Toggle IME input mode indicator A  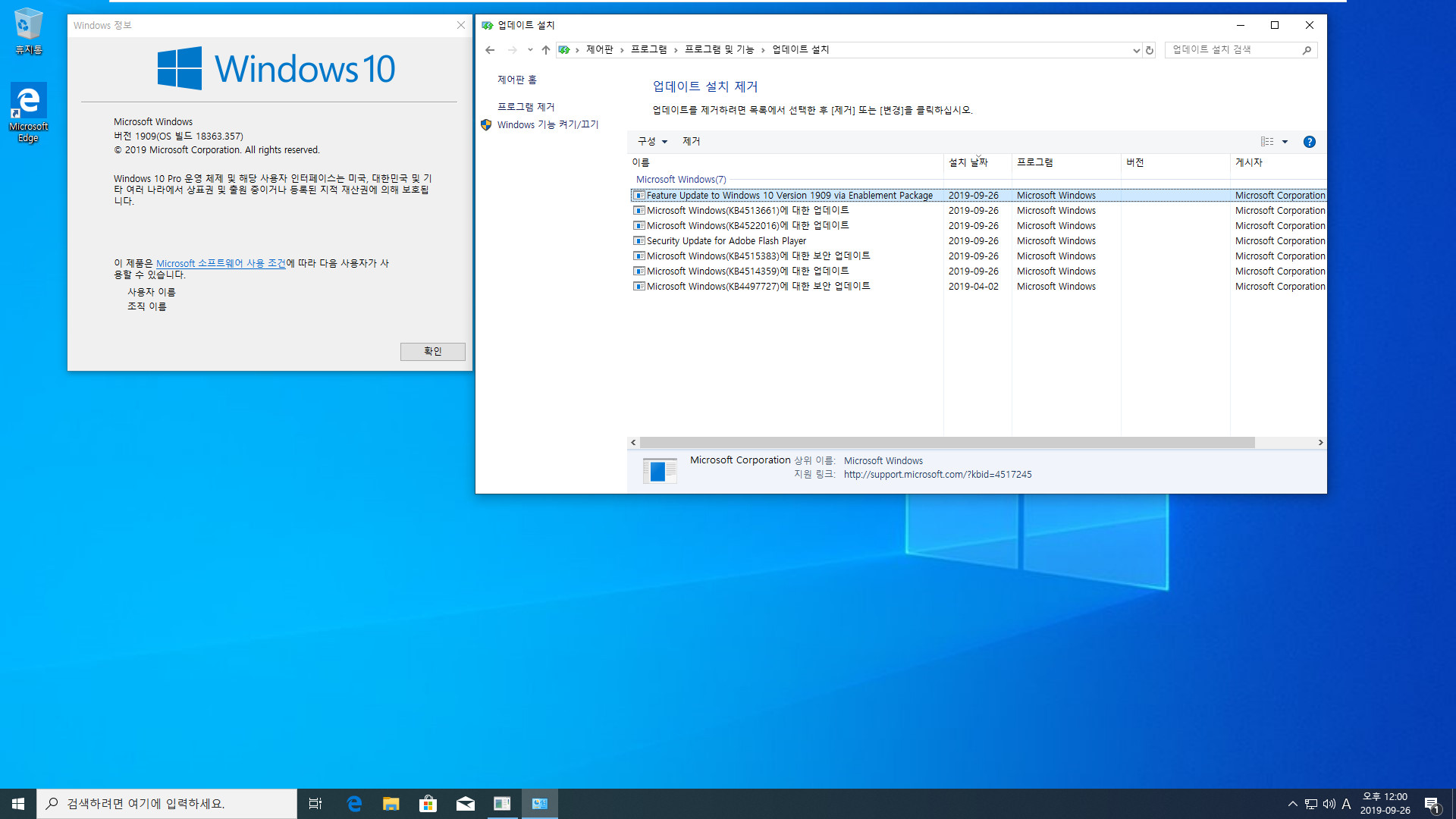(x=1347, y=804)
